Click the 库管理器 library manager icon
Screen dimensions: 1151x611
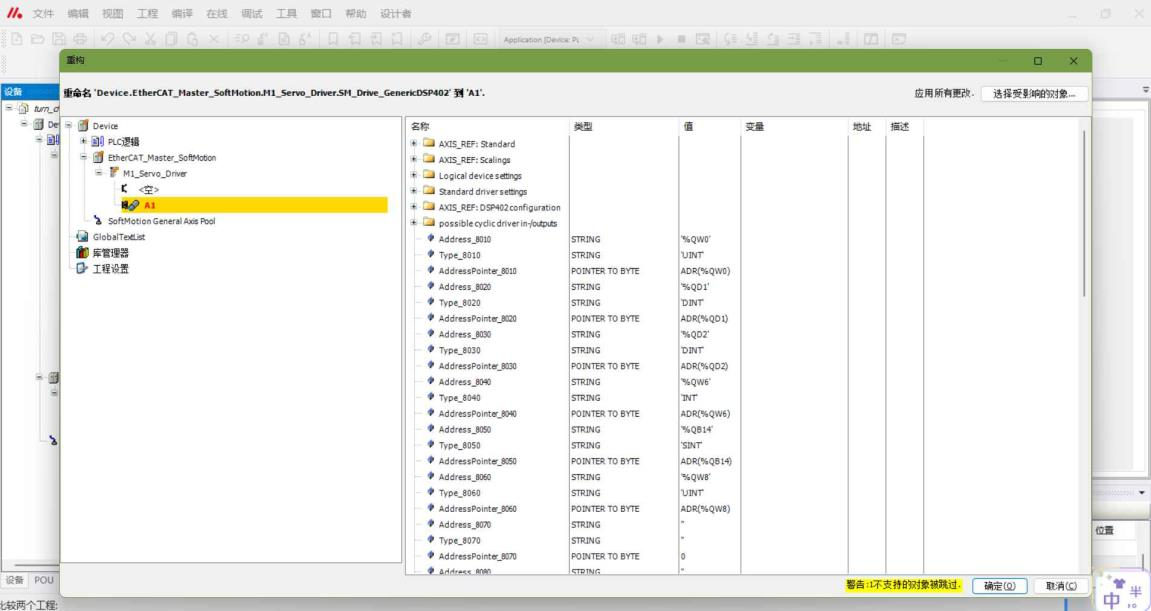84,253
